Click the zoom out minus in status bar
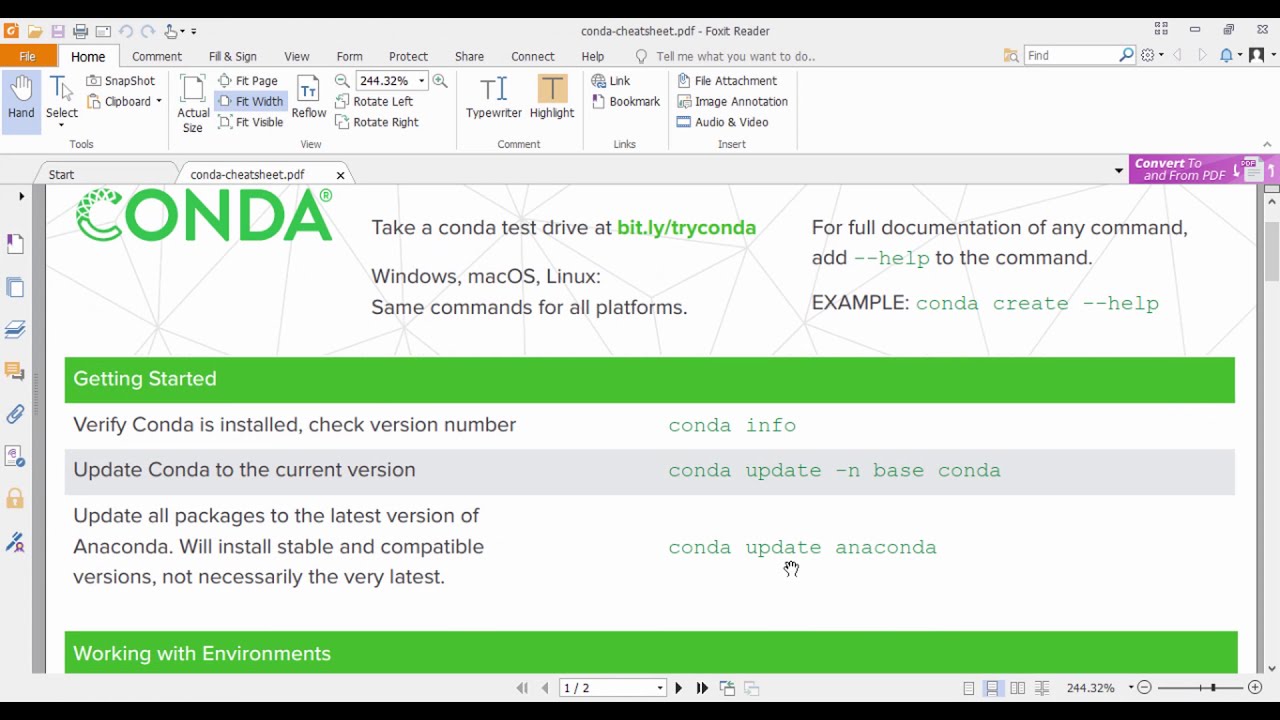This screenshot has height=720, width=1280. [x=1145, y=688]
